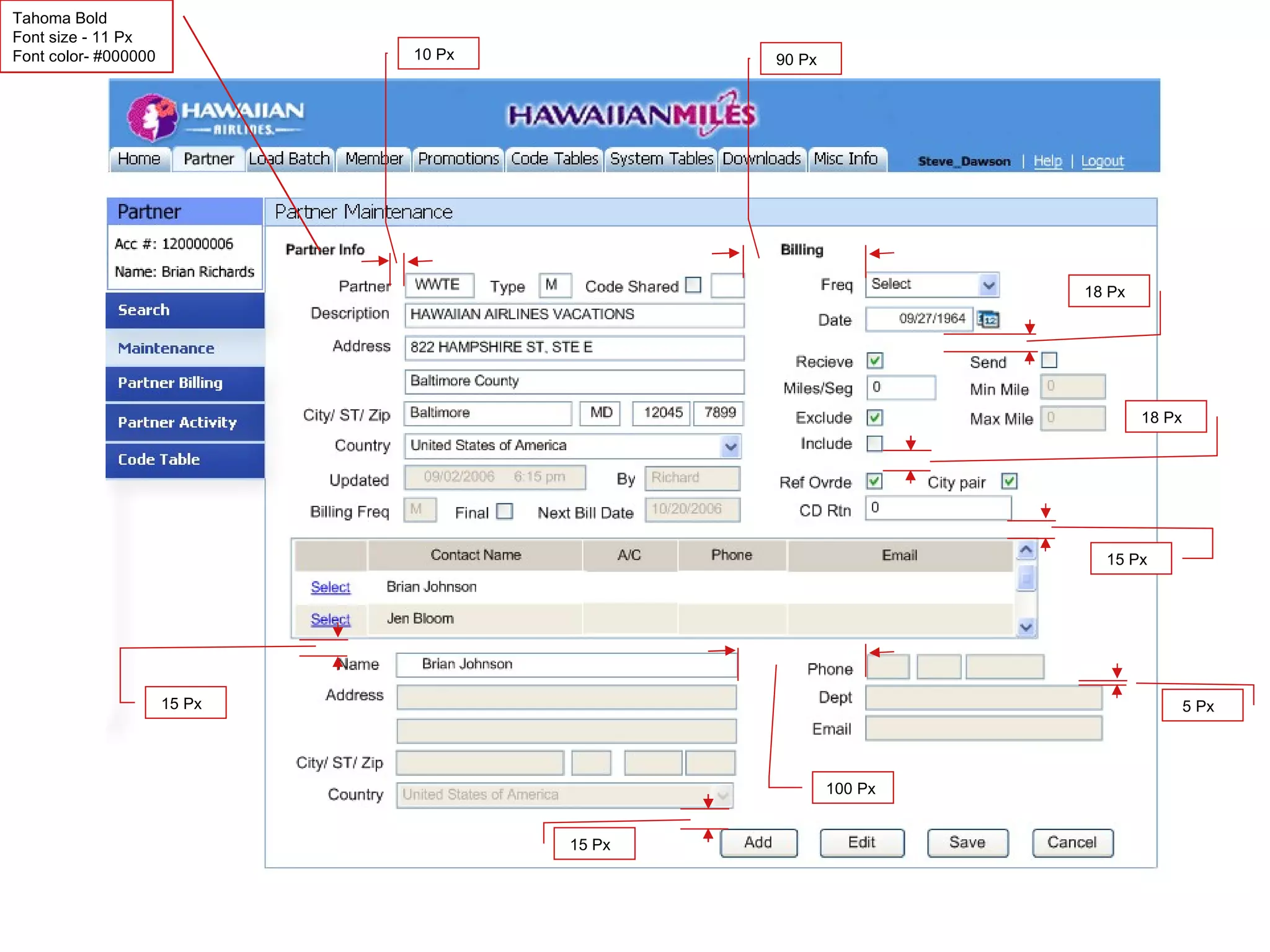Viewport: 1270px width, 952px height.
Task: Uncheck the City pair checkbox
Action: 1009,482
